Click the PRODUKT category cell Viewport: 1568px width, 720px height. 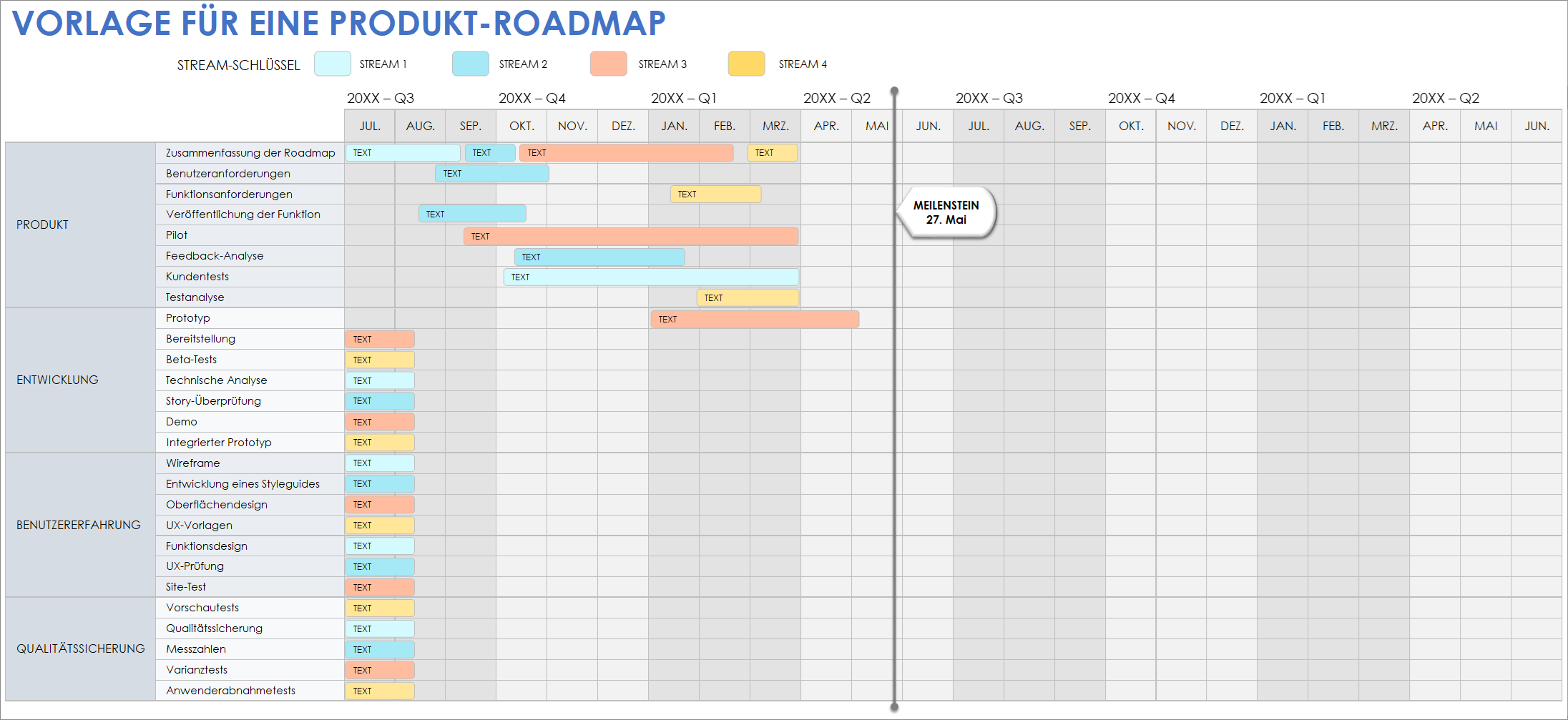[x=80, y=225]
